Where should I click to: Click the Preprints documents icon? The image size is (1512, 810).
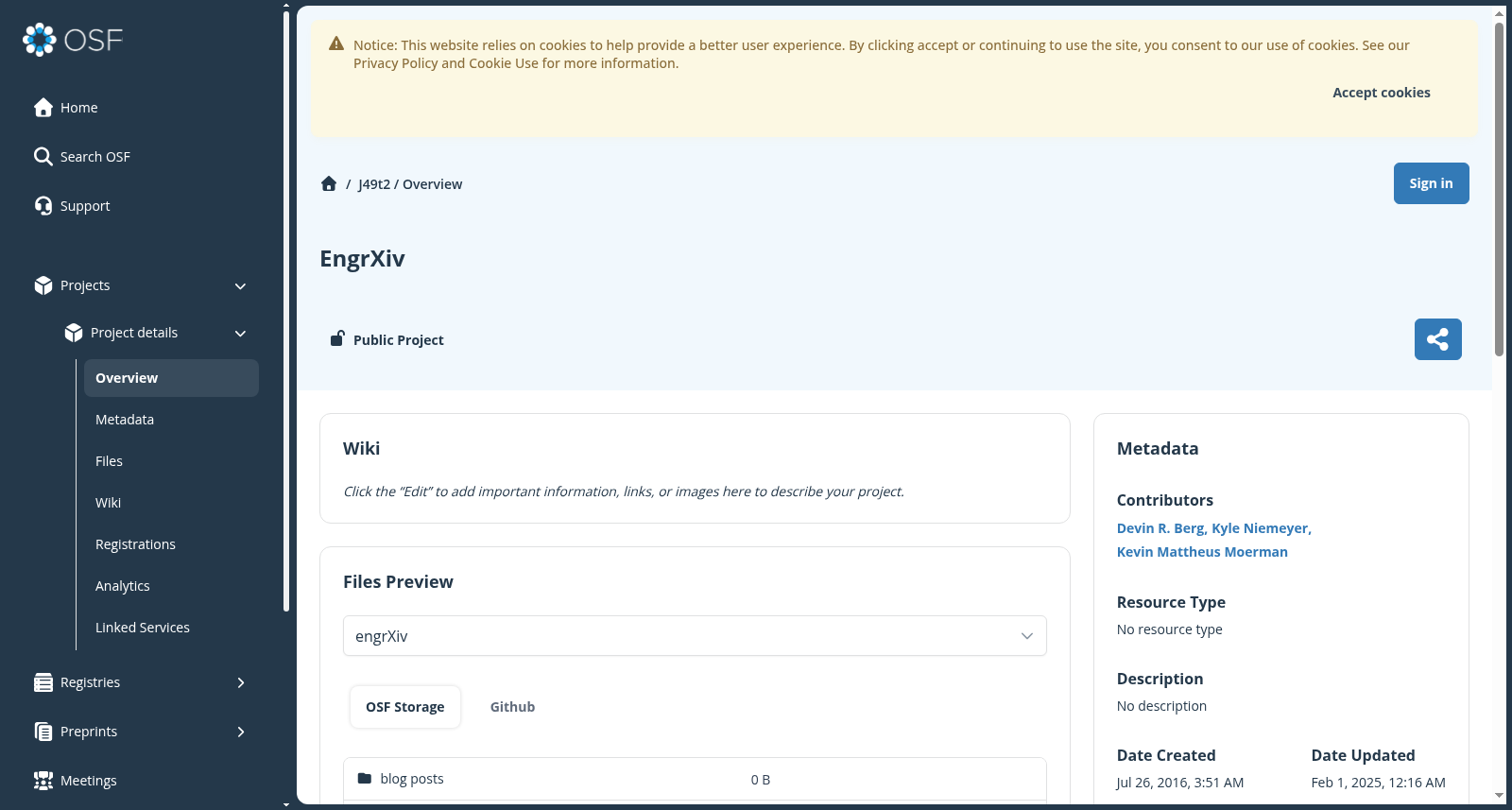[43, 732]
